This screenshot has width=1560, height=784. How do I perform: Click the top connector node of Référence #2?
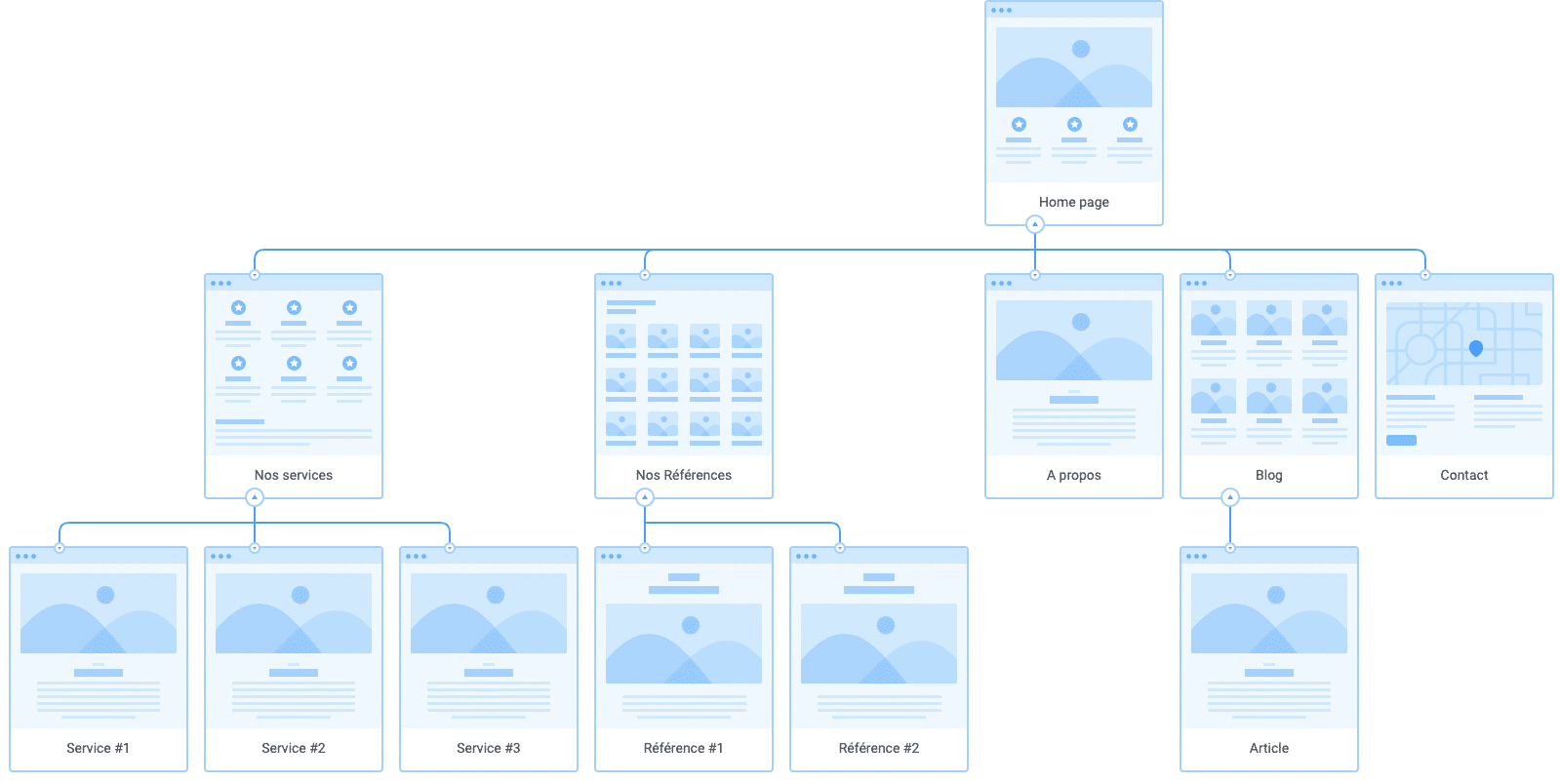[840, 548]
